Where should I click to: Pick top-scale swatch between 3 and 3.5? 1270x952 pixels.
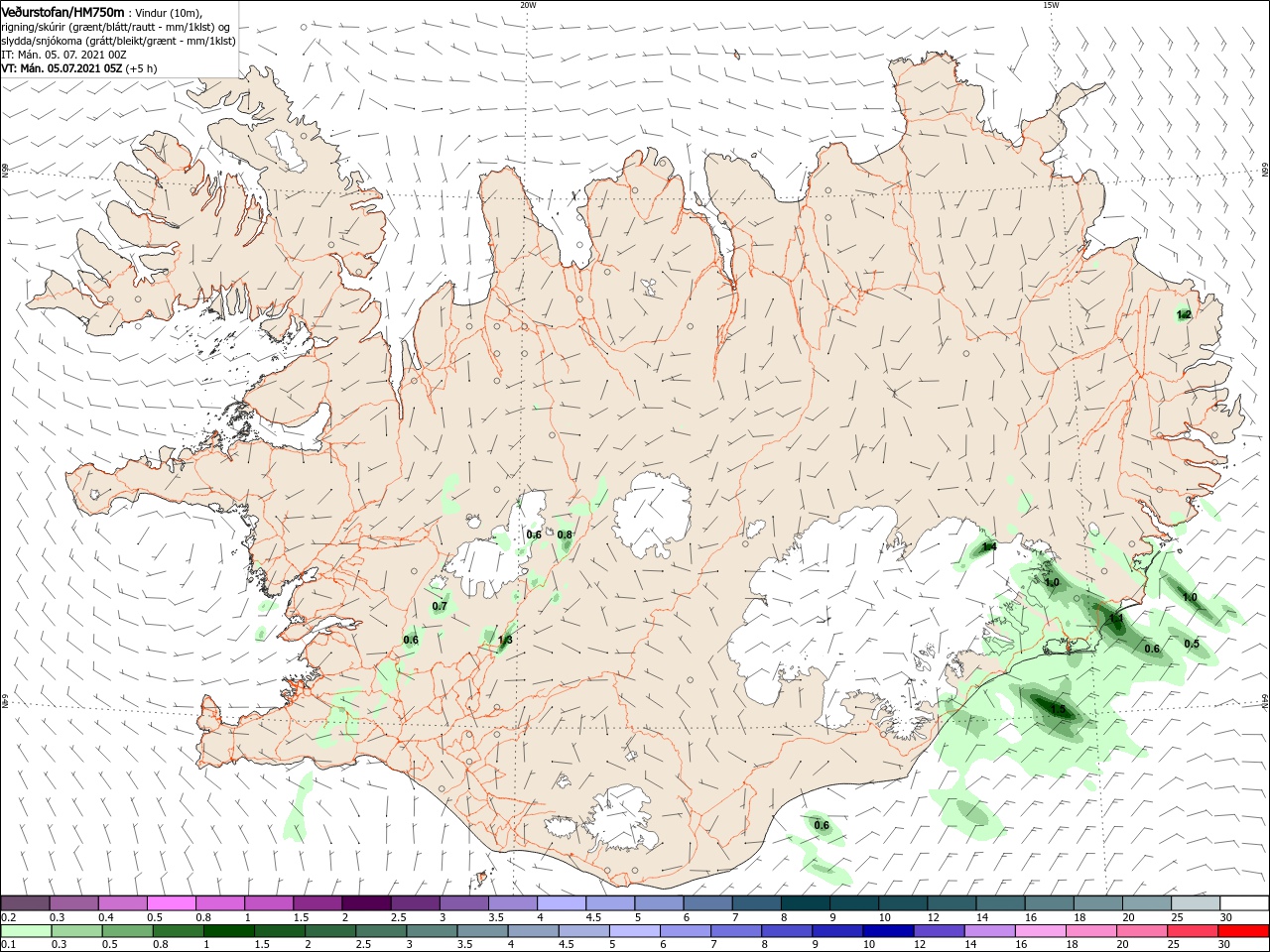coord(464,903)
